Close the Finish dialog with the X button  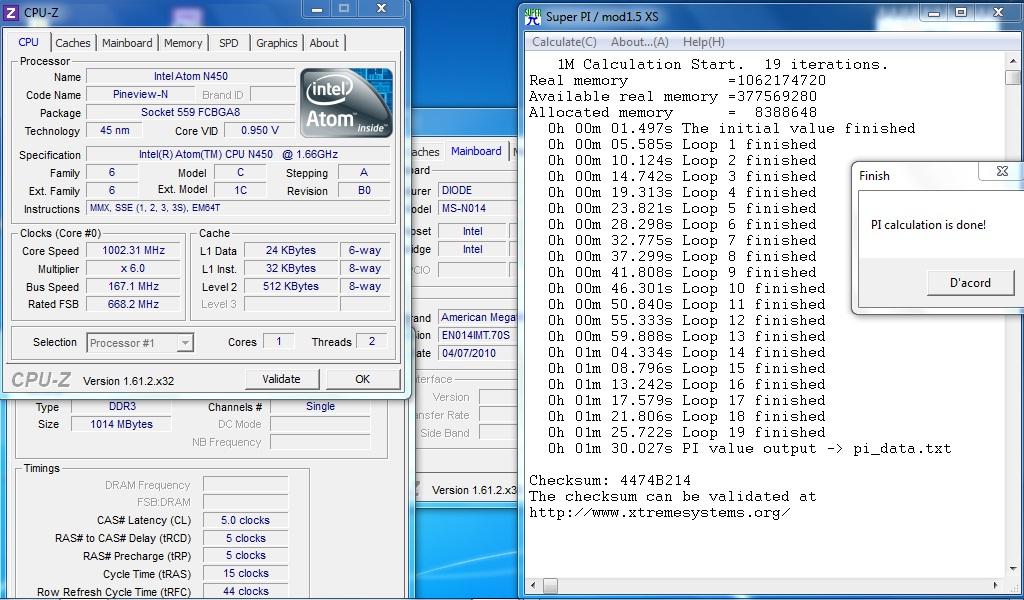[x=1002, y=172]
